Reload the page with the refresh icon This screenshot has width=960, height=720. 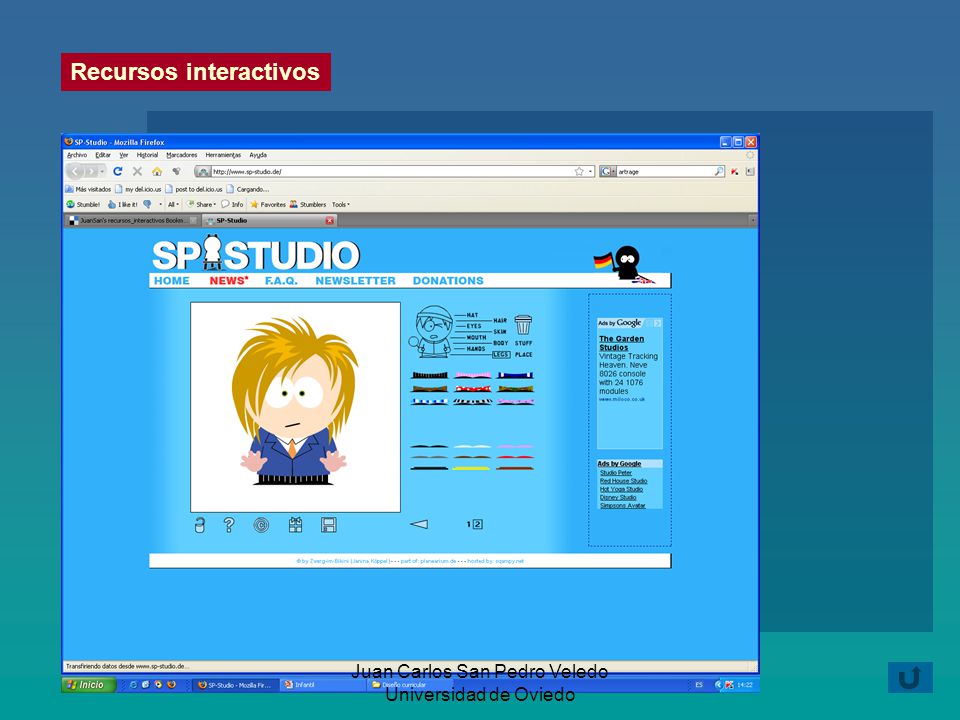118,171
